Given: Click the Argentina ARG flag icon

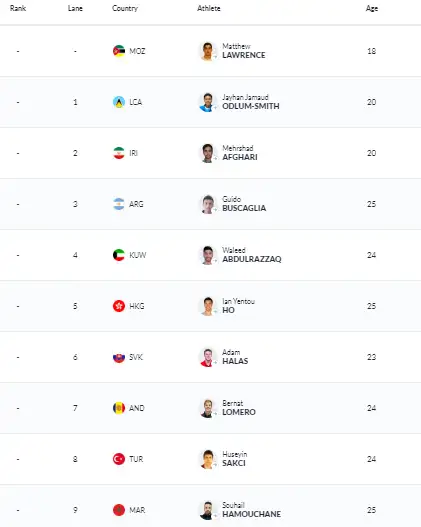Looking at the screenshot, I should [119, 204].
